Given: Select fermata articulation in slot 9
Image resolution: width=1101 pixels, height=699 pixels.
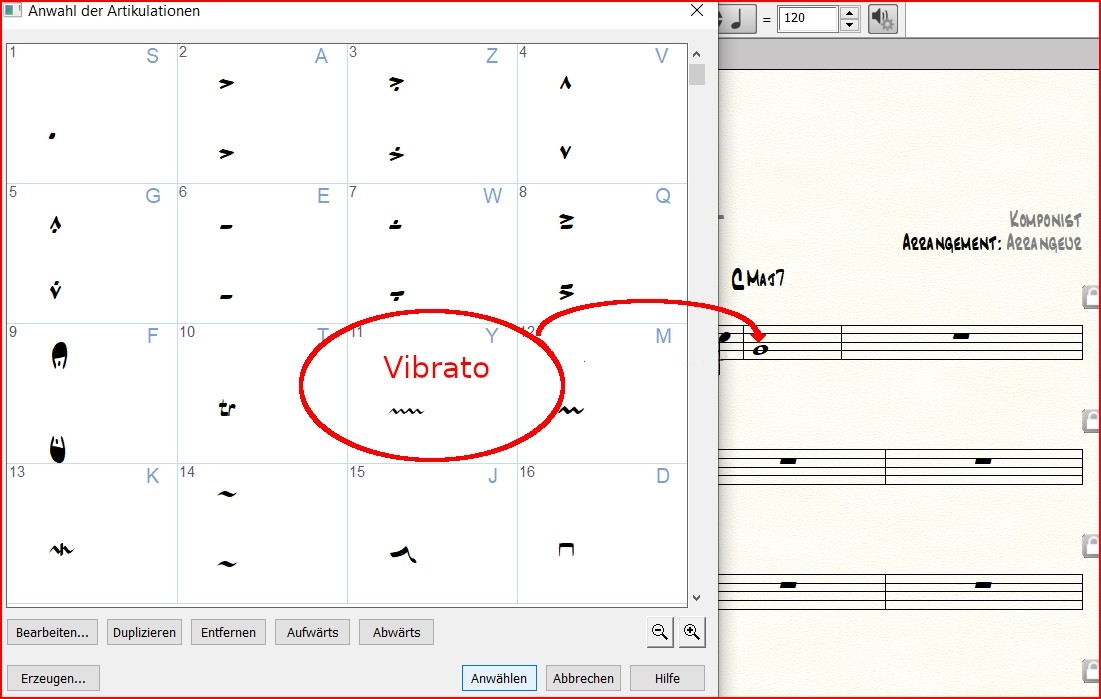Looking at the screenshot, I should pyautogui.click(x=92, y=393).
